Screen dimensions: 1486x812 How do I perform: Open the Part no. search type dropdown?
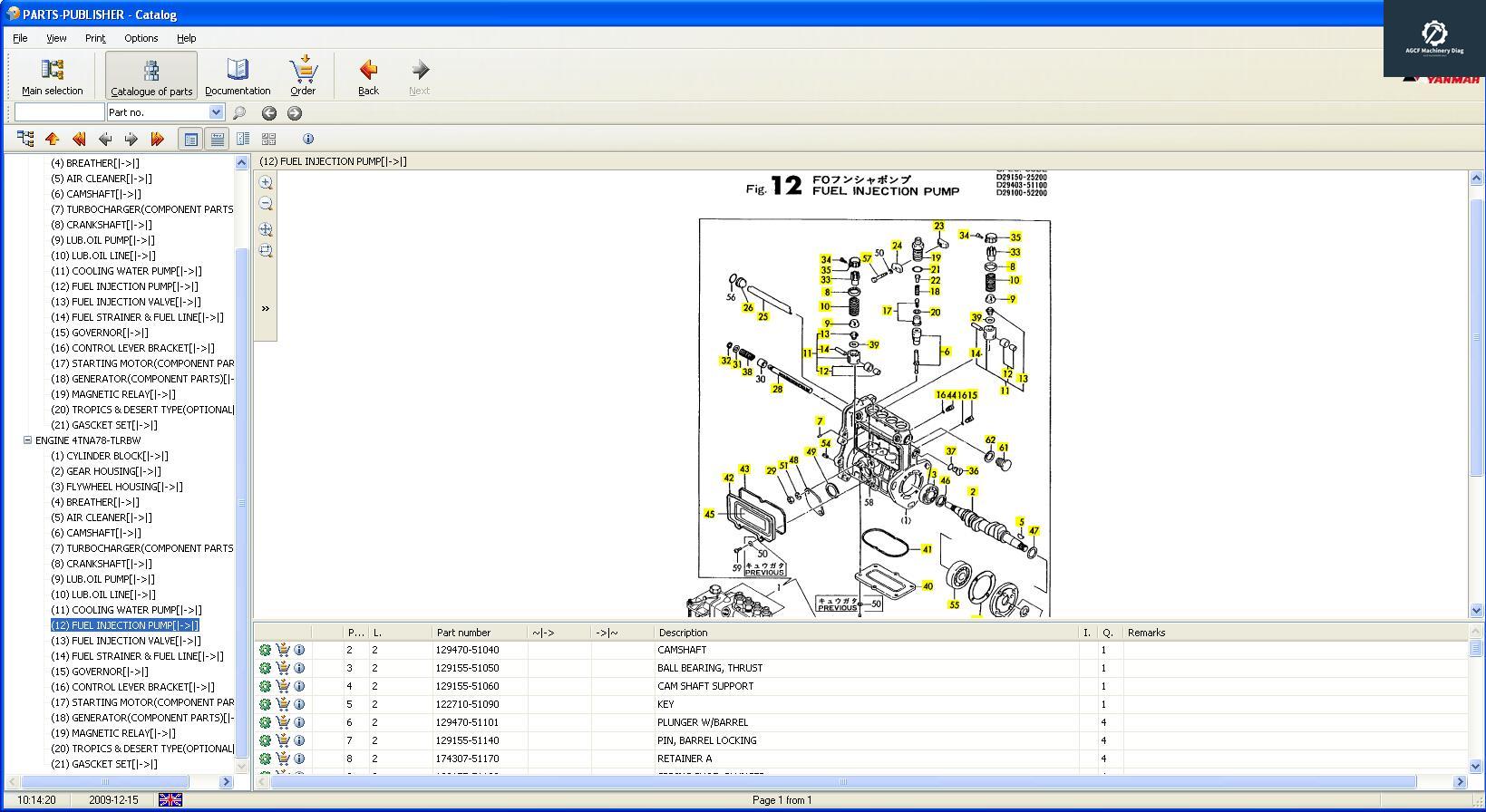216,112
